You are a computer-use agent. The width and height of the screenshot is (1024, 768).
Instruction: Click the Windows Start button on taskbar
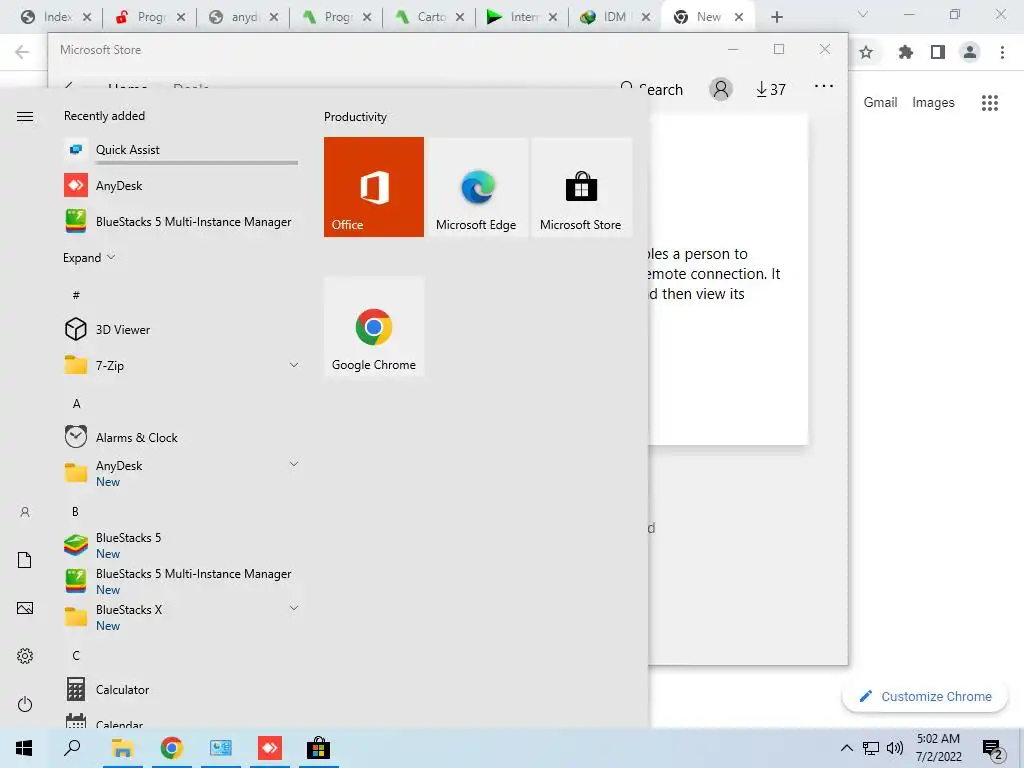24,748
